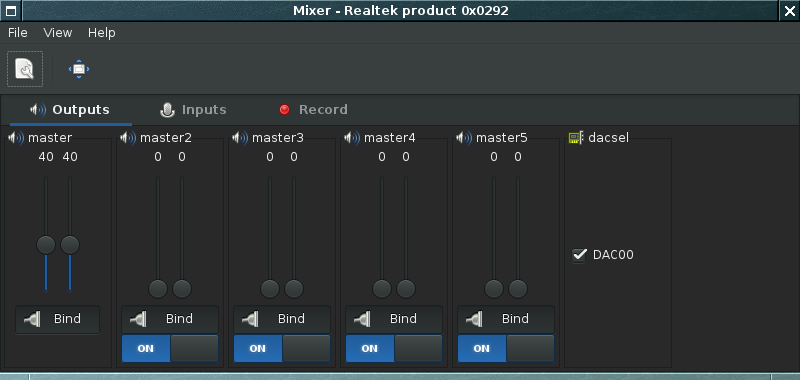The width and height of the screenshot is (800, 380).
Task: Click master2 right channel slider knob
Action: point(182,289)
